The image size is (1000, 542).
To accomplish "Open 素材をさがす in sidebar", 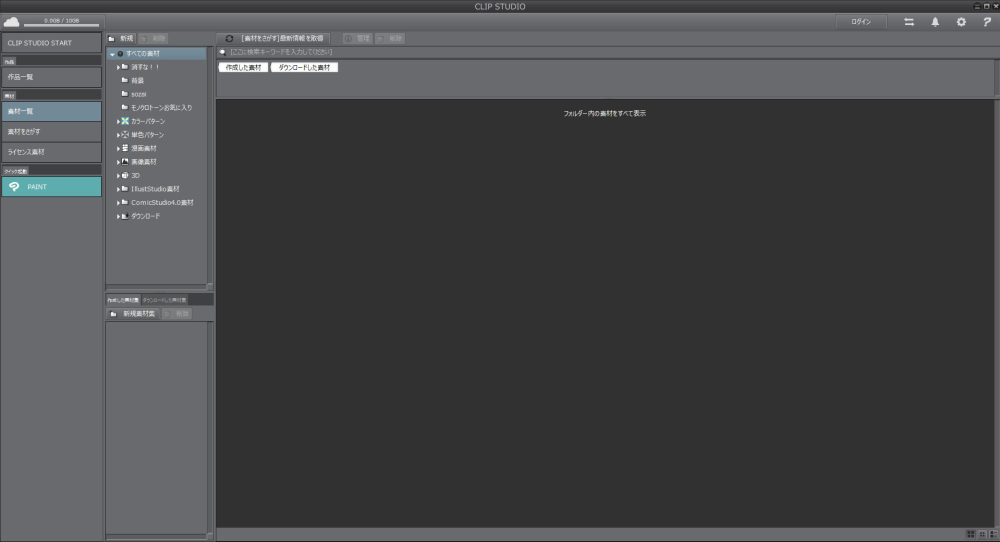I will point(51,131).
